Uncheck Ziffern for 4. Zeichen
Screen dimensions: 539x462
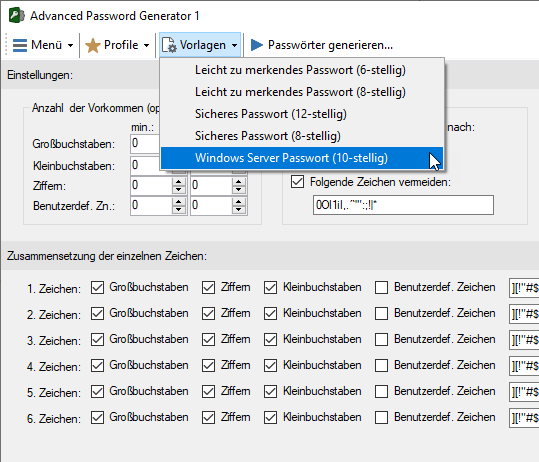coord(208,365)
